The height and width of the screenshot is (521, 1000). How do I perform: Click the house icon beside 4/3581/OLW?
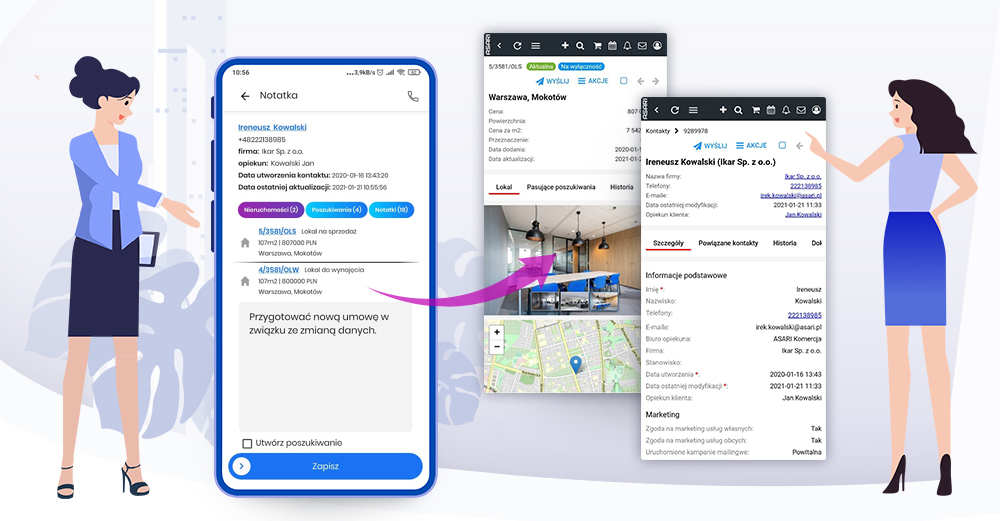[245, 281]
